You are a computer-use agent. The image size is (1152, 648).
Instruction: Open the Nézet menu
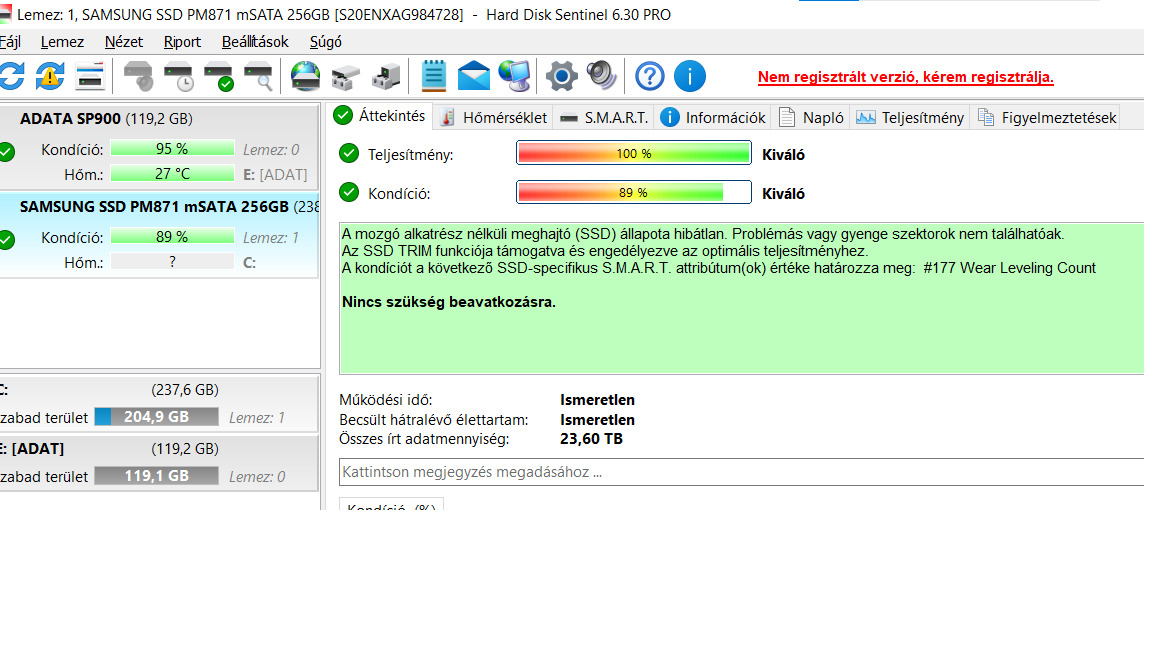tap(123, 42)
